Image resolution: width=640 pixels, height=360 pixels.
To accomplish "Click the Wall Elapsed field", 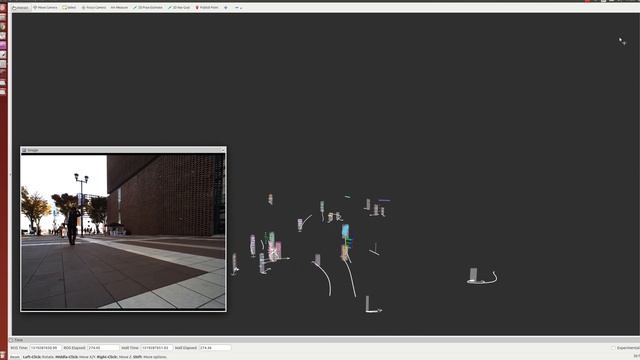I will click(215, 348).
